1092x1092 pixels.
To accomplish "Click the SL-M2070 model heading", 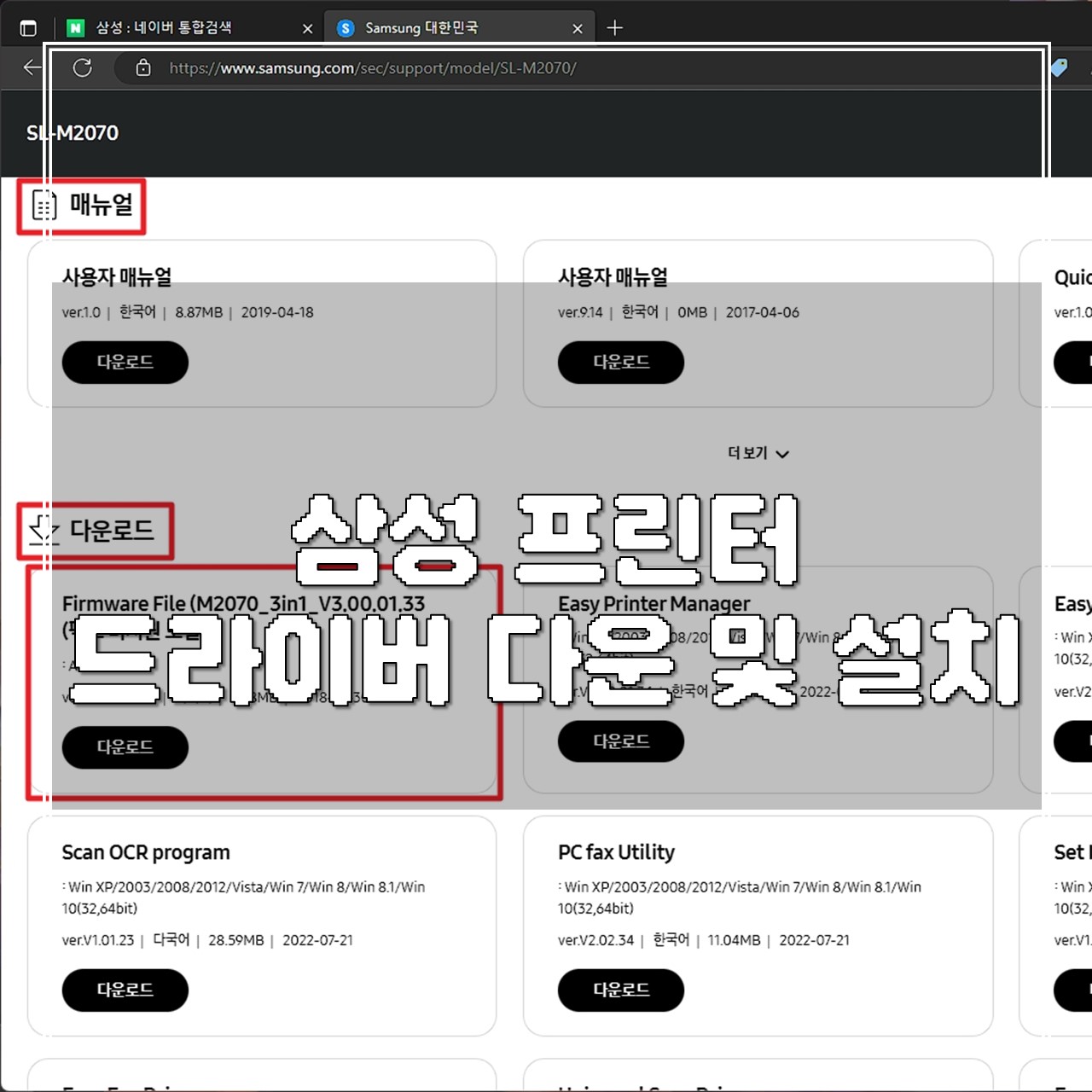I will (73, 133).
